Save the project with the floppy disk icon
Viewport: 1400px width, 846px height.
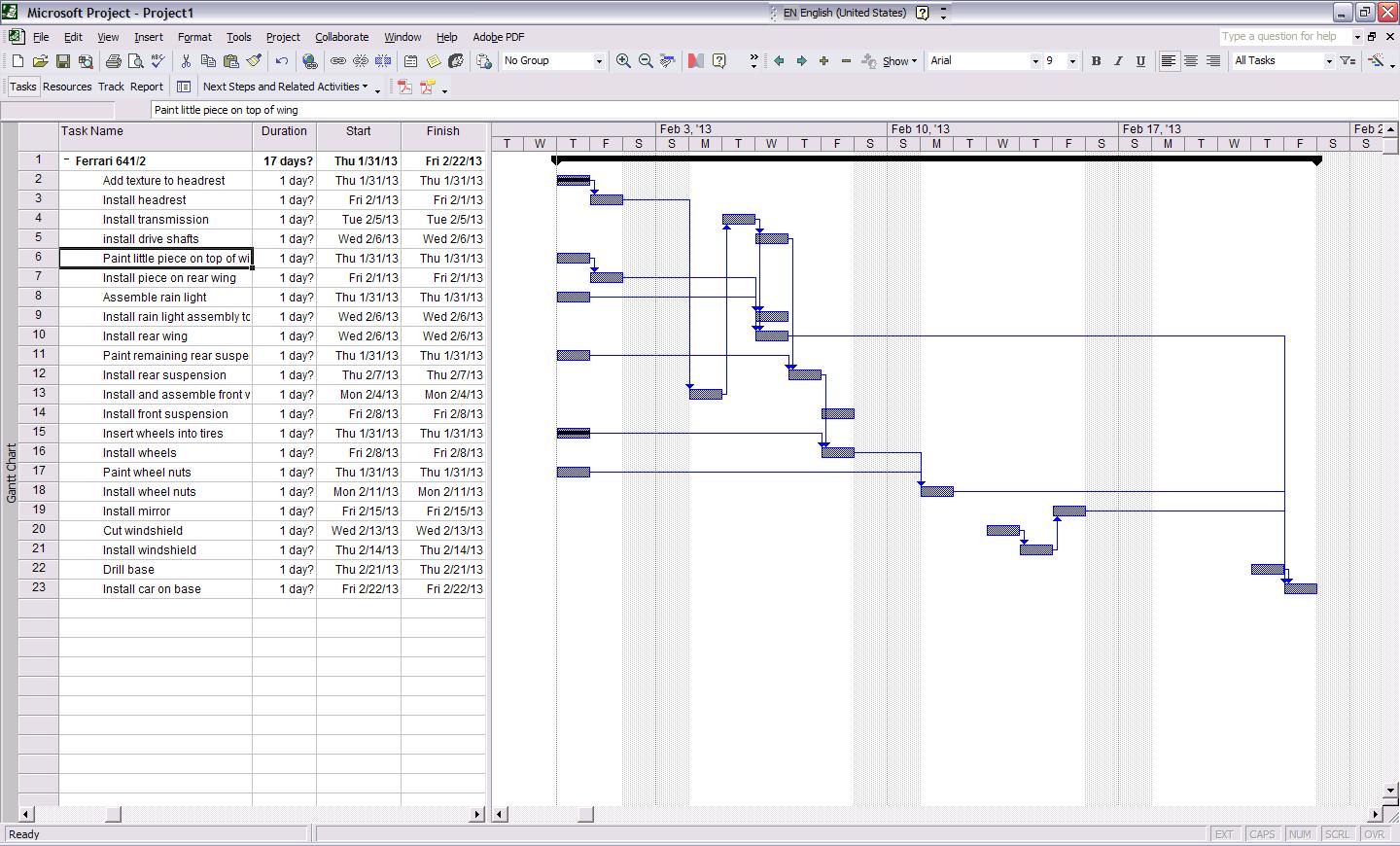tap(62, 61)
